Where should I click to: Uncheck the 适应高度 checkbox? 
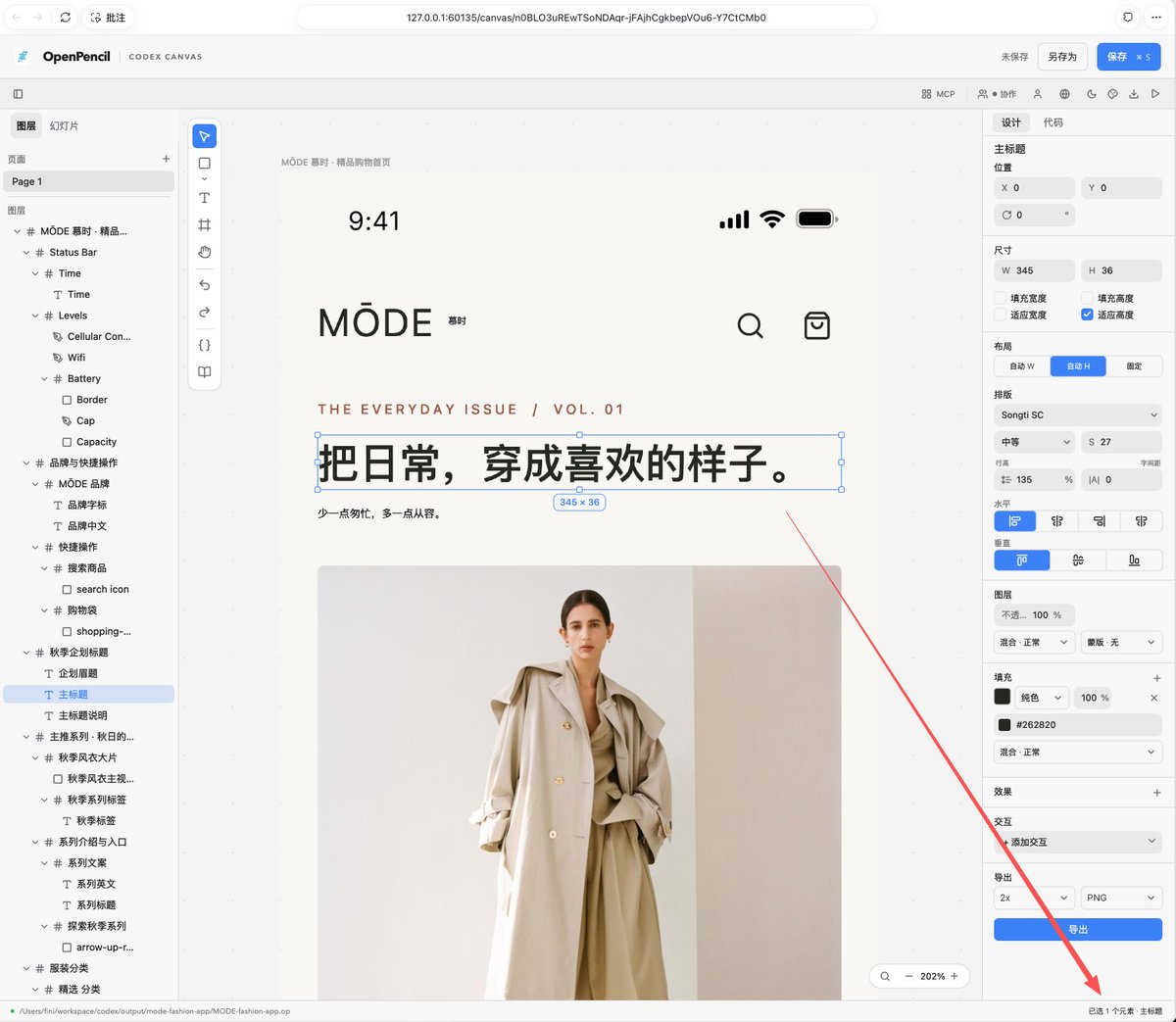tap(1087, 315)
